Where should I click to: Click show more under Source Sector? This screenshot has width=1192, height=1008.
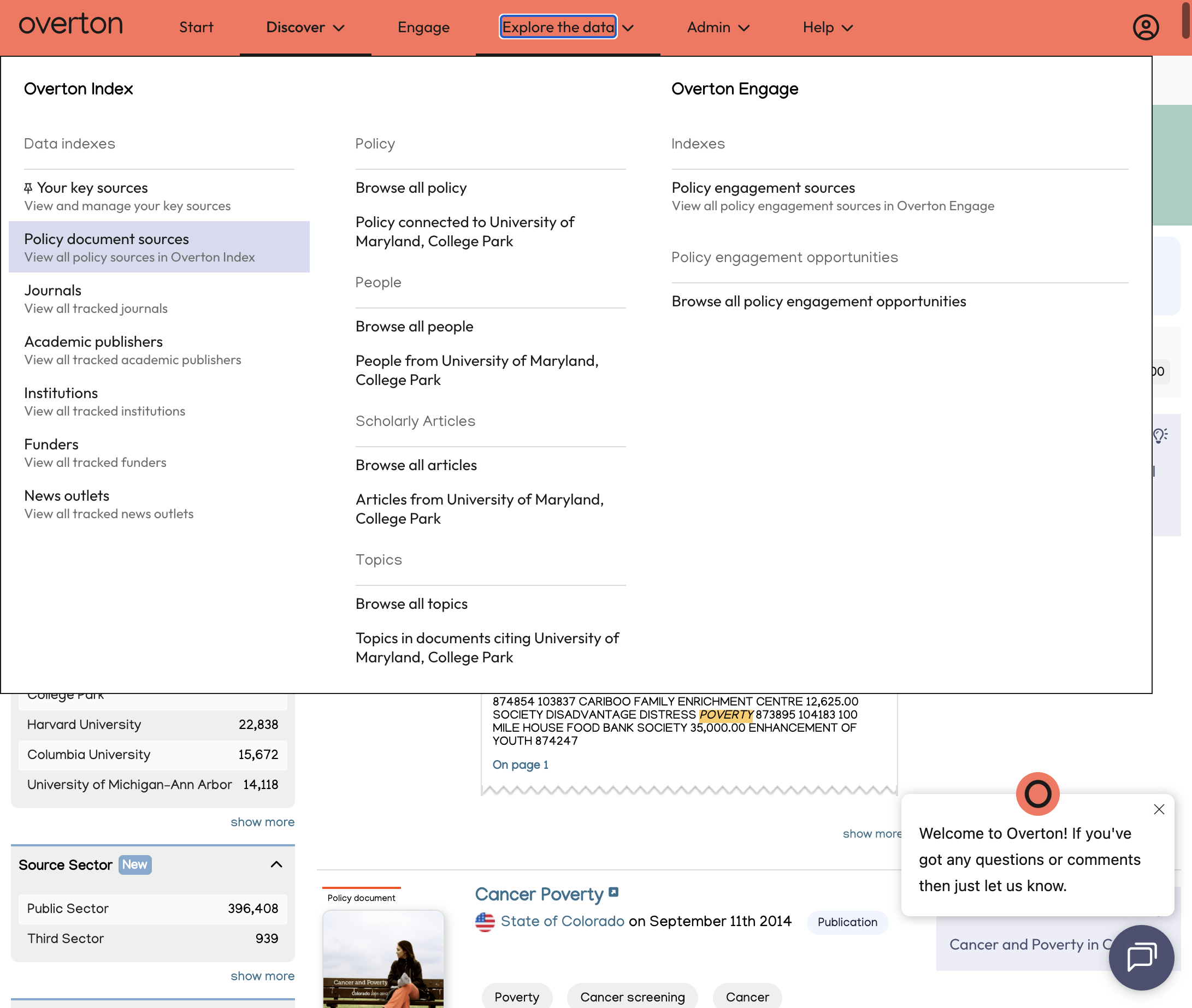click(262, 976)
